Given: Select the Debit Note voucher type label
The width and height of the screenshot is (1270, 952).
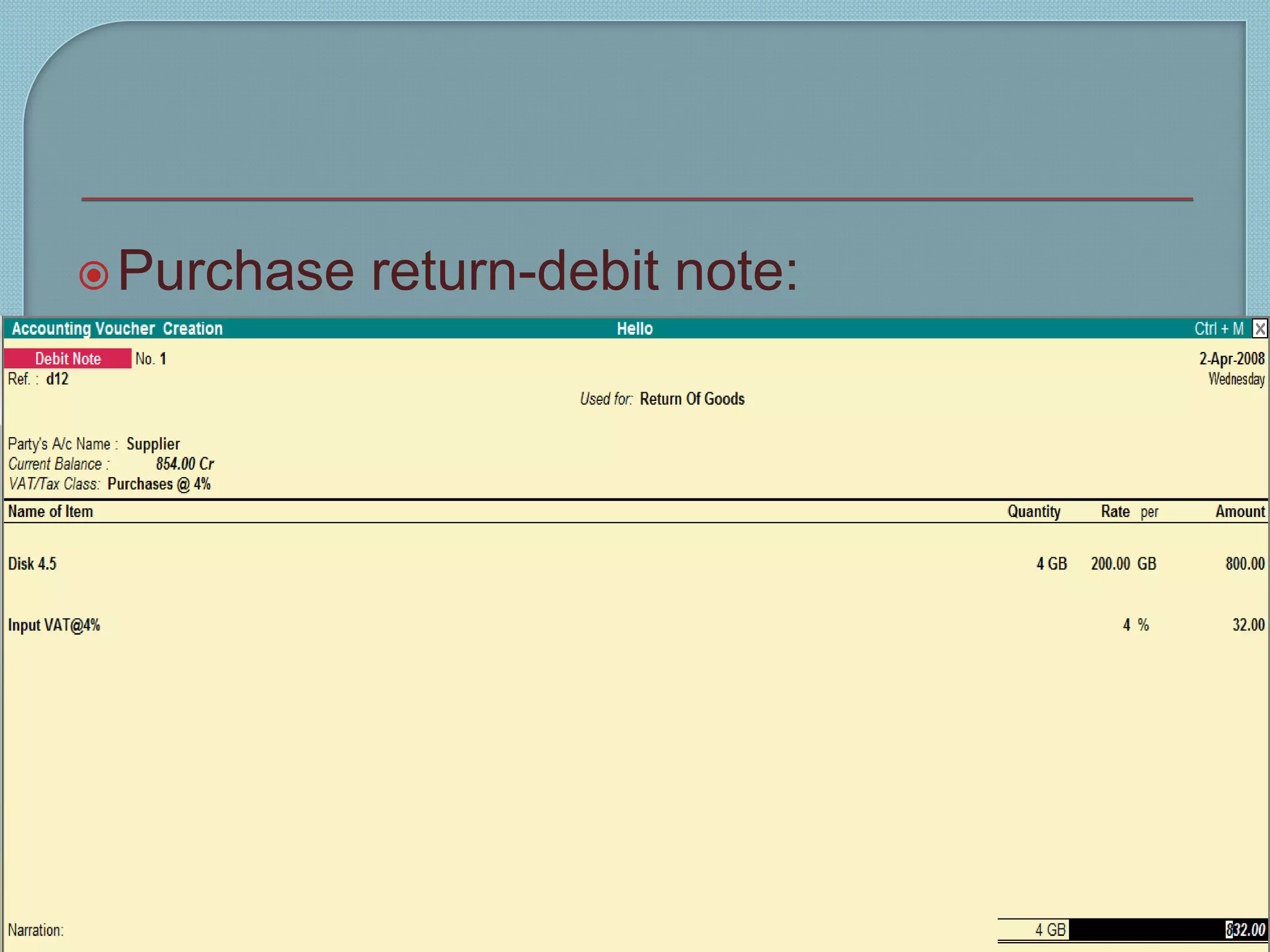Looking at the screenshot, I should click(x=68, y=358).
